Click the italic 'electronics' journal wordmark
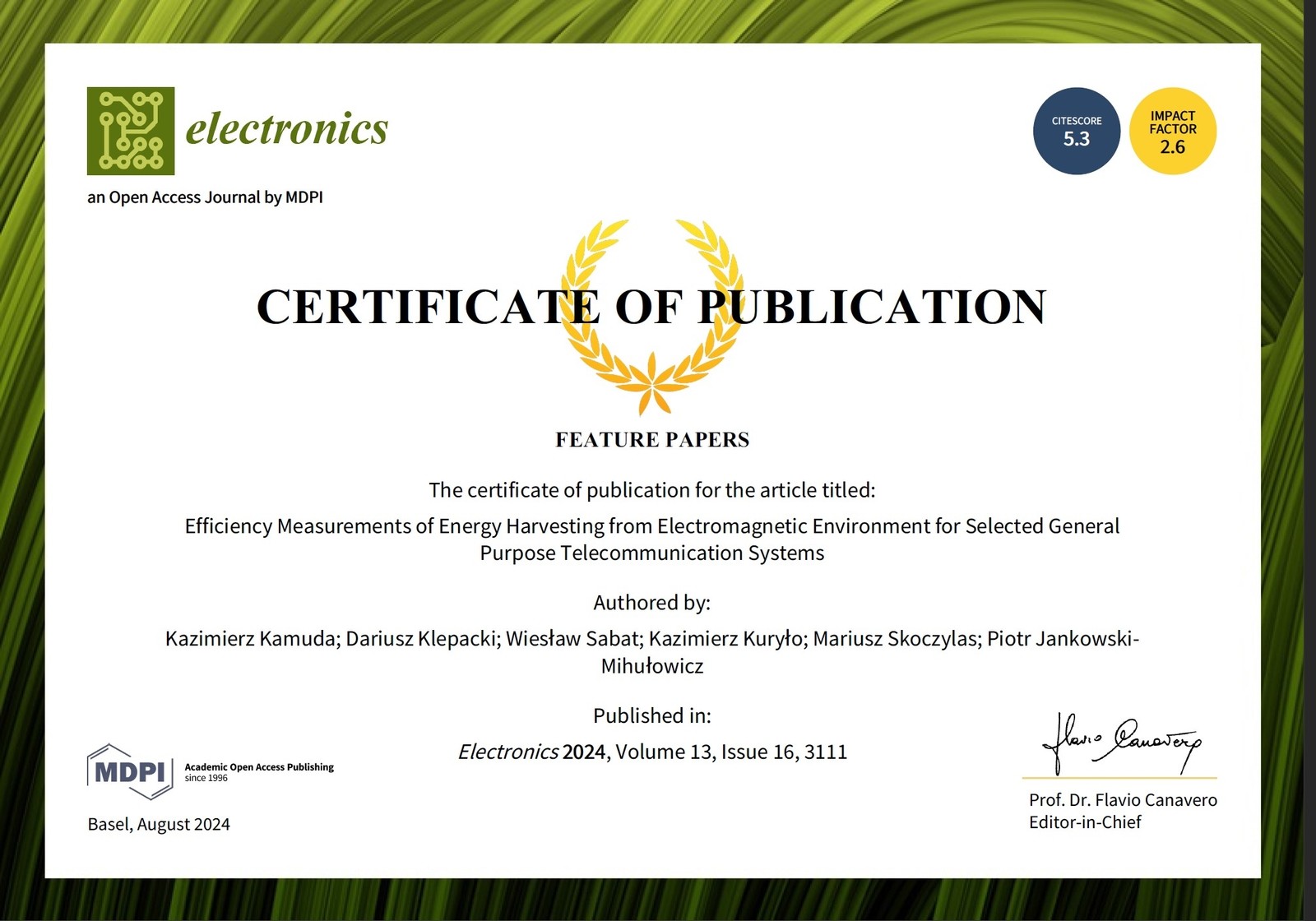The width and height of the screenshot is (1316, 921). coord(286,128)
